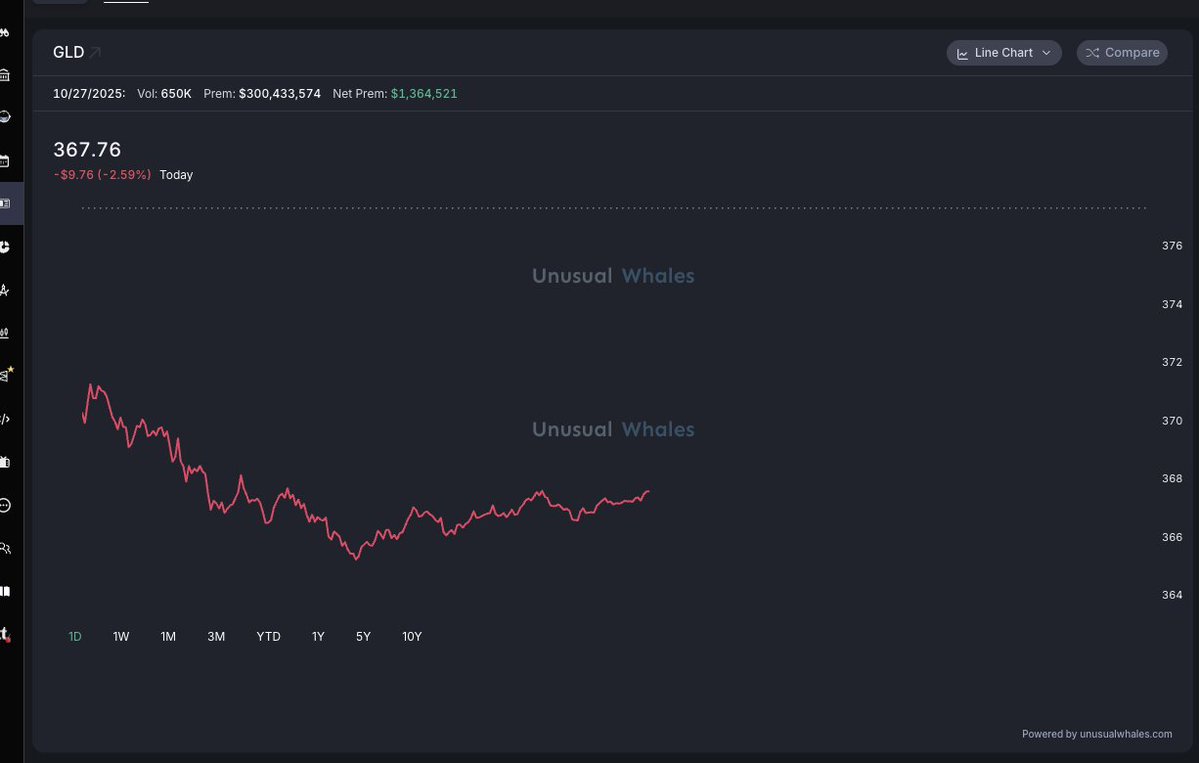Select the 1M time range

(x=168, y=637)
